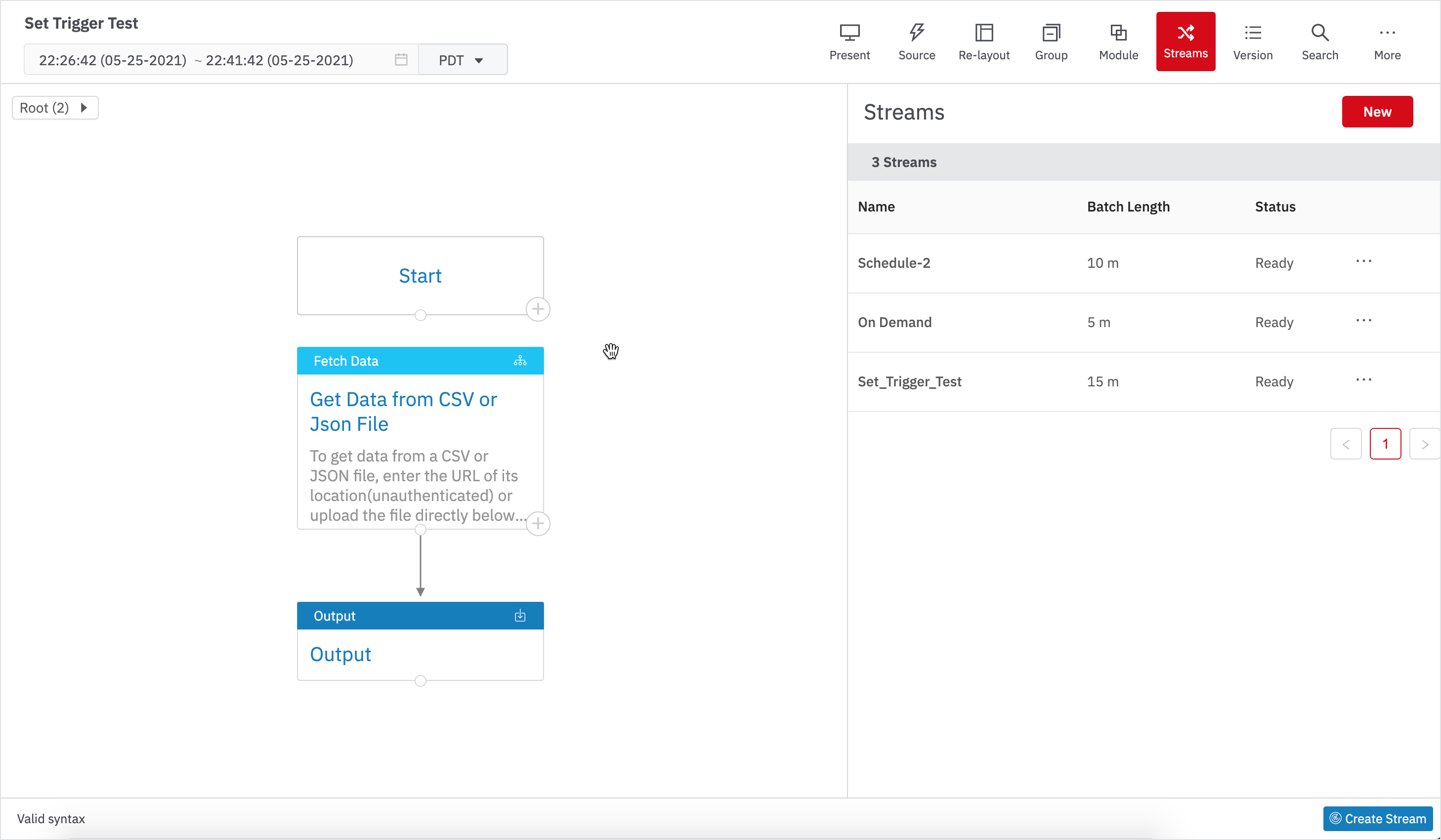1441x840 pixels.
Task: Go to next page of streams
Action: tap(1424, 444)
